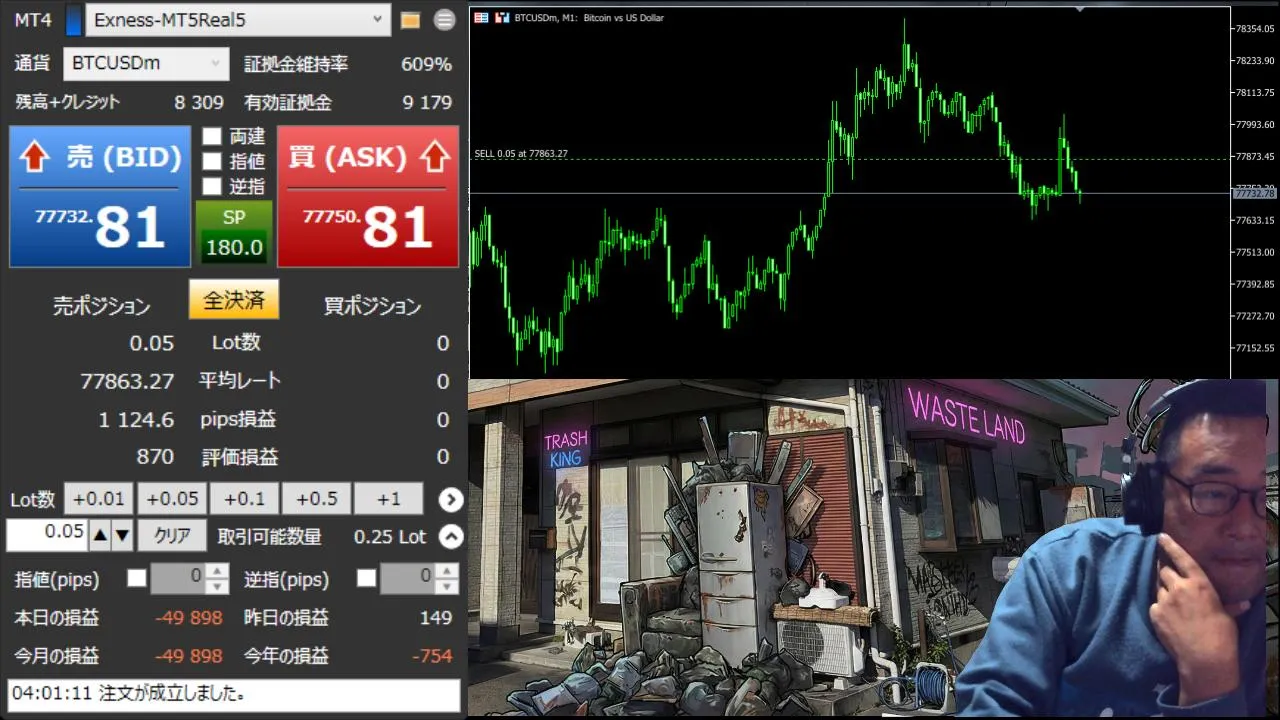Click the 証拠金維持率 609% value
Viewport: 1280px width, 720px height.
(x=426, y=65)
